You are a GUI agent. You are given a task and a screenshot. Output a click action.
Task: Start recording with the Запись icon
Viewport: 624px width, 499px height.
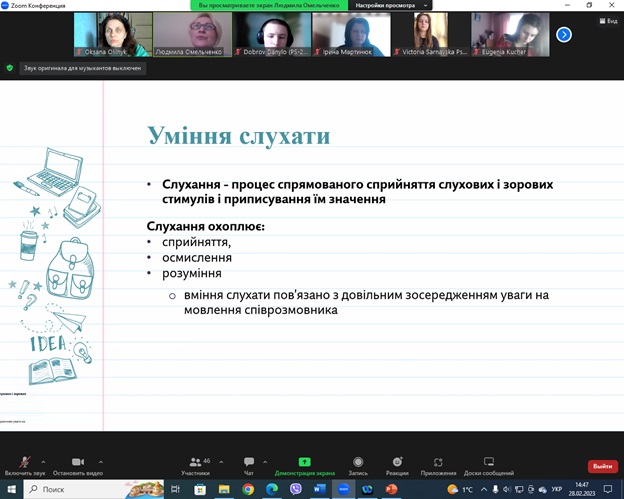(358, 464)
